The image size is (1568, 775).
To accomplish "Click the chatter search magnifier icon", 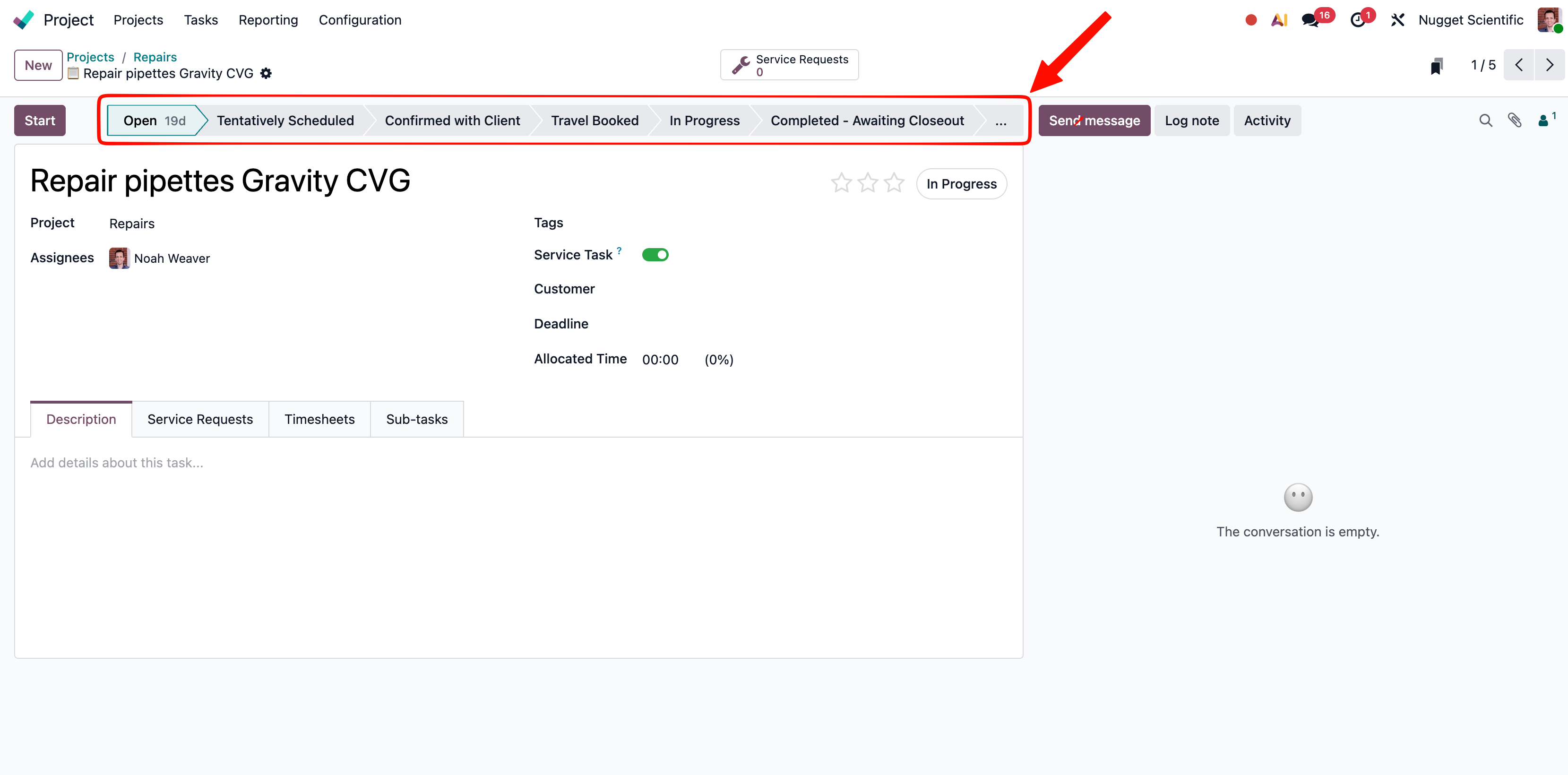I will (x=1485, y=121).
